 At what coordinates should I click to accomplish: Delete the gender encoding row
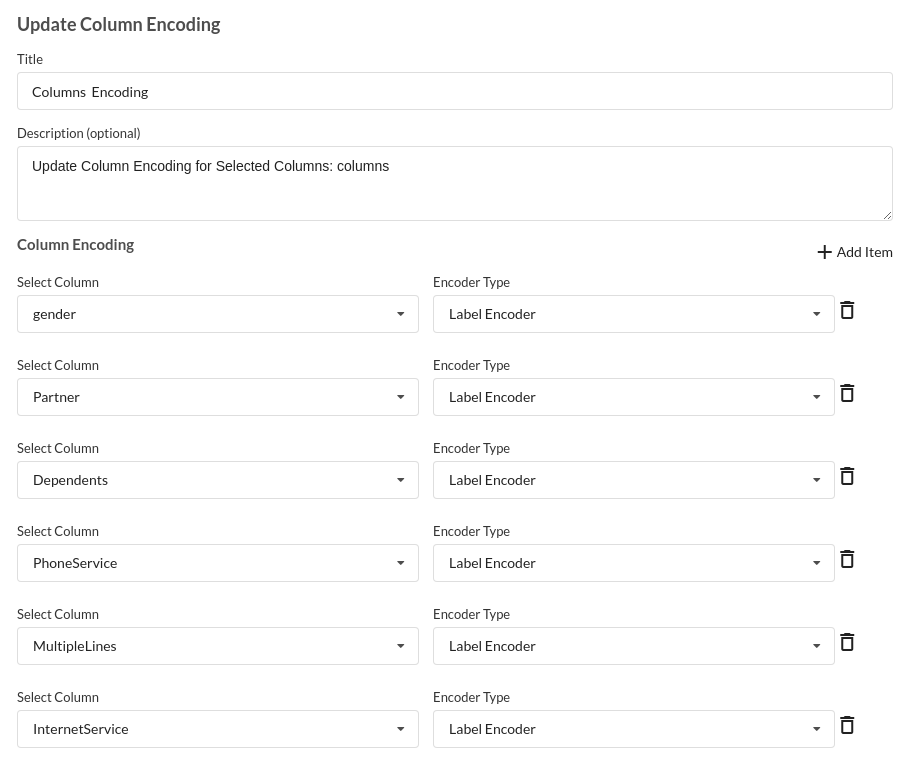(847, 310)
